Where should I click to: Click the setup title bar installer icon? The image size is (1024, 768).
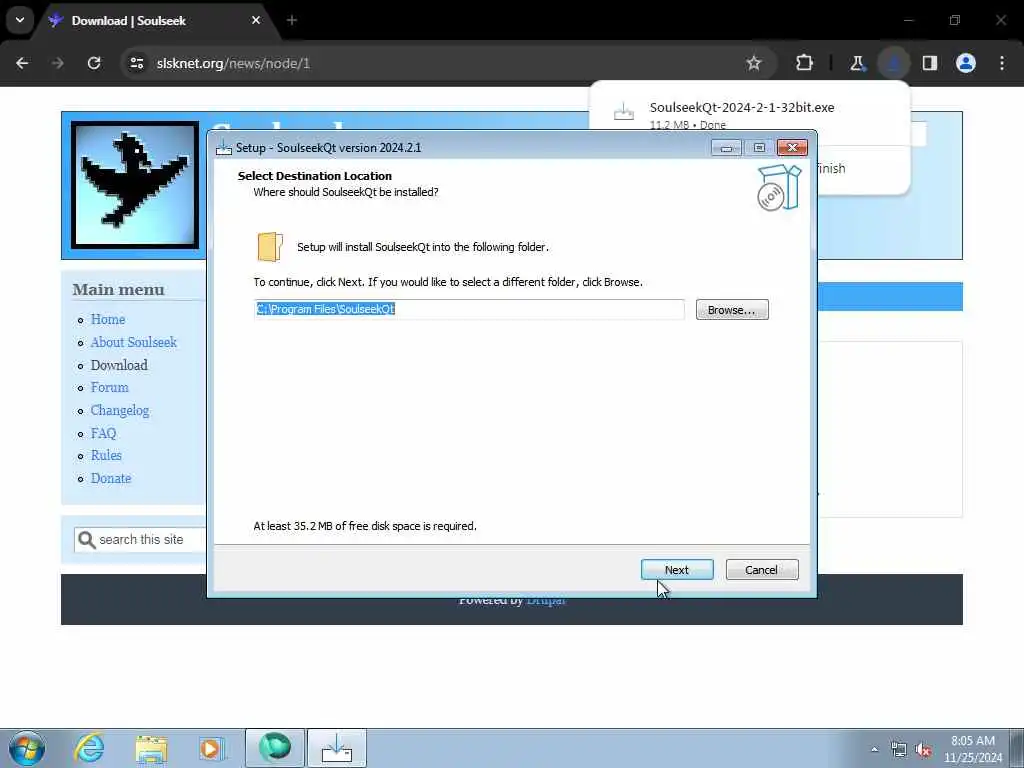224,148
